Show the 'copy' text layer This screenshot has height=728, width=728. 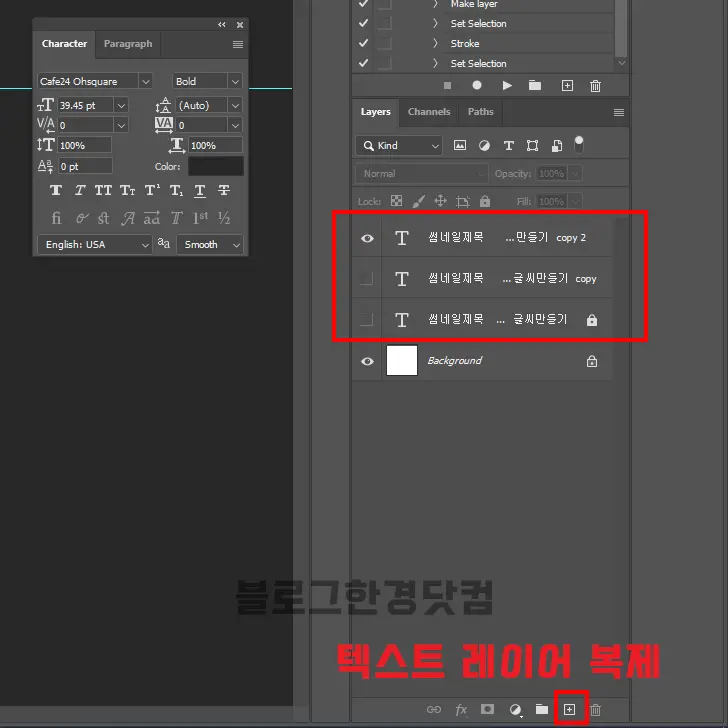[x=367, y=279]
